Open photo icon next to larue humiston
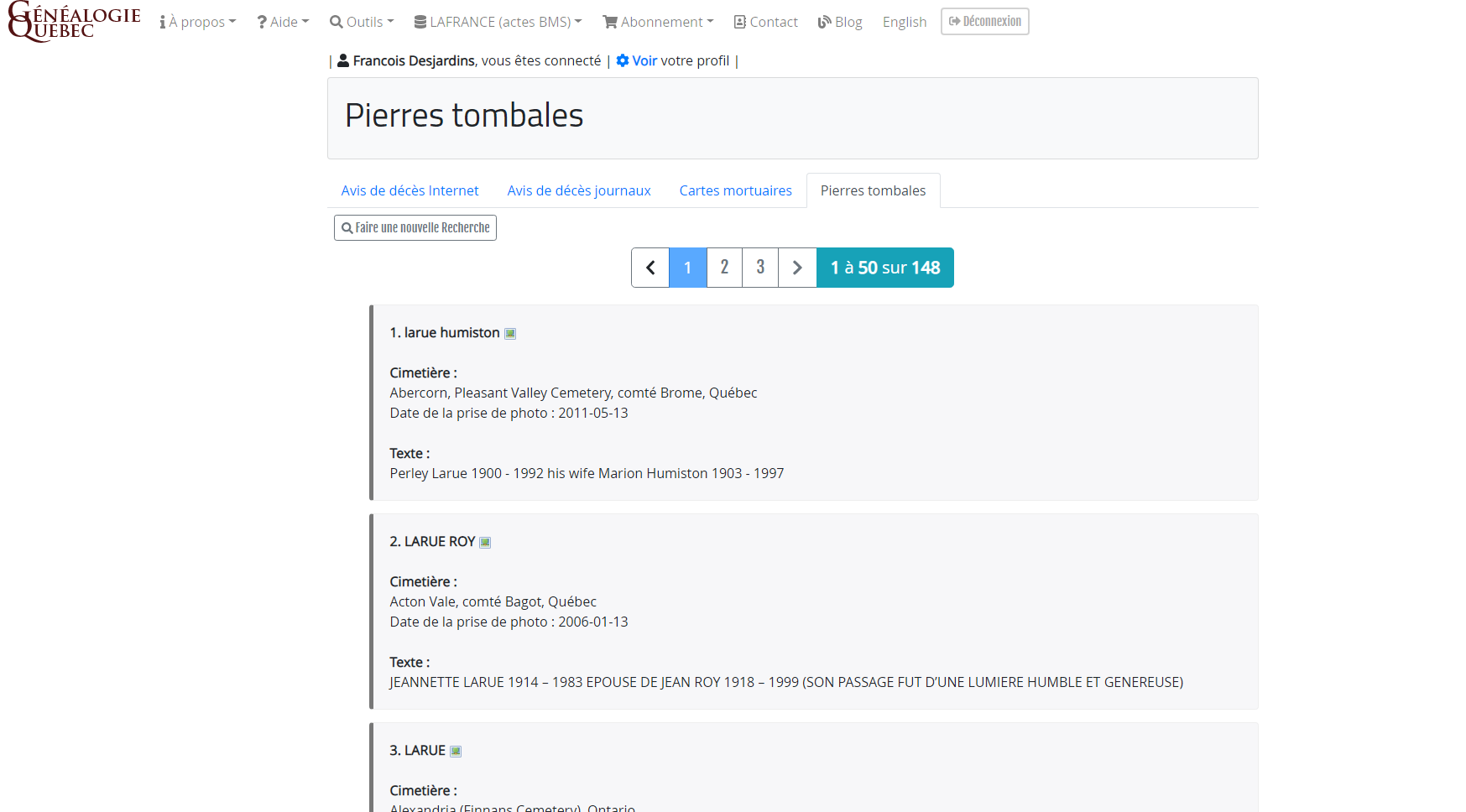 click(x=510, y=334)
